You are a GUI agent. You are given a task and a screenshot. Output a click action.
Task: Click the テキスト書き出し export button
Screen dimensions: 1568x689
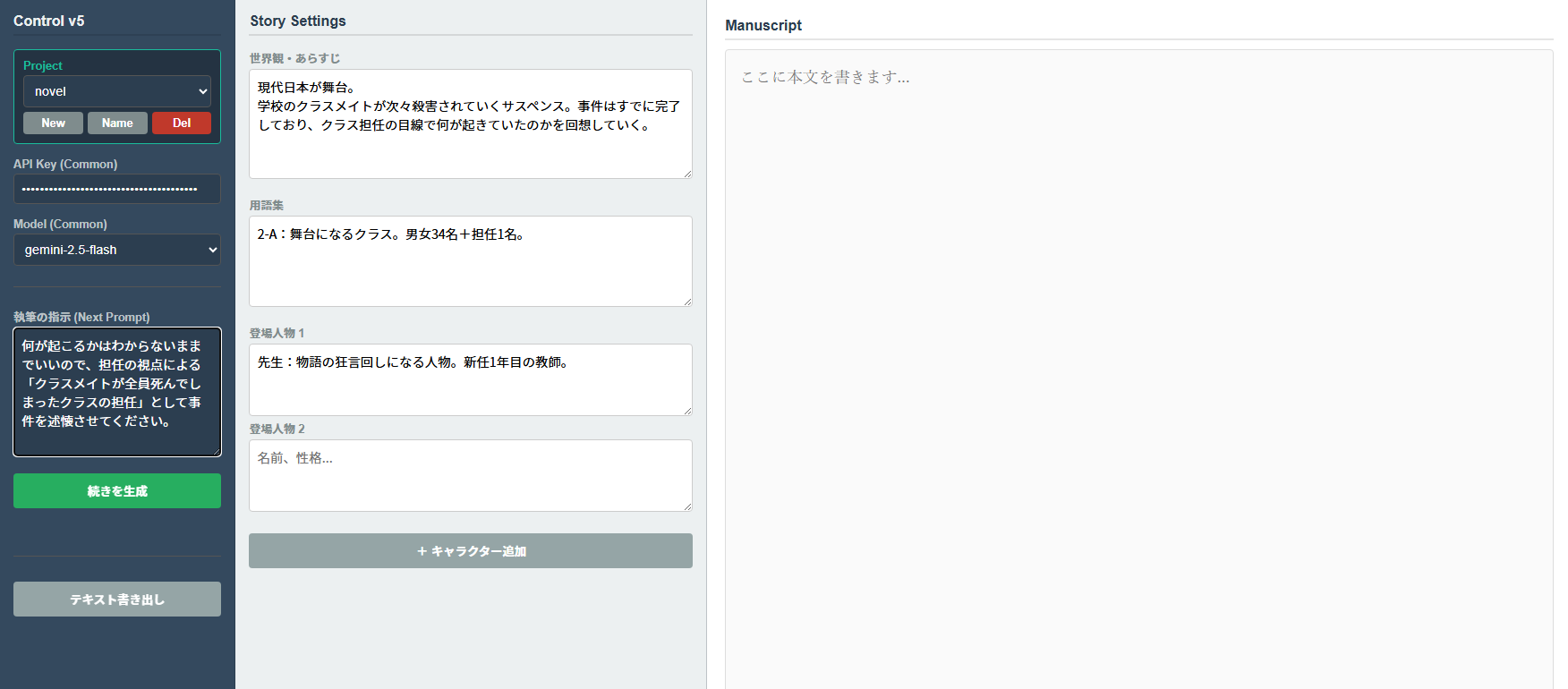tap(116, 600)
